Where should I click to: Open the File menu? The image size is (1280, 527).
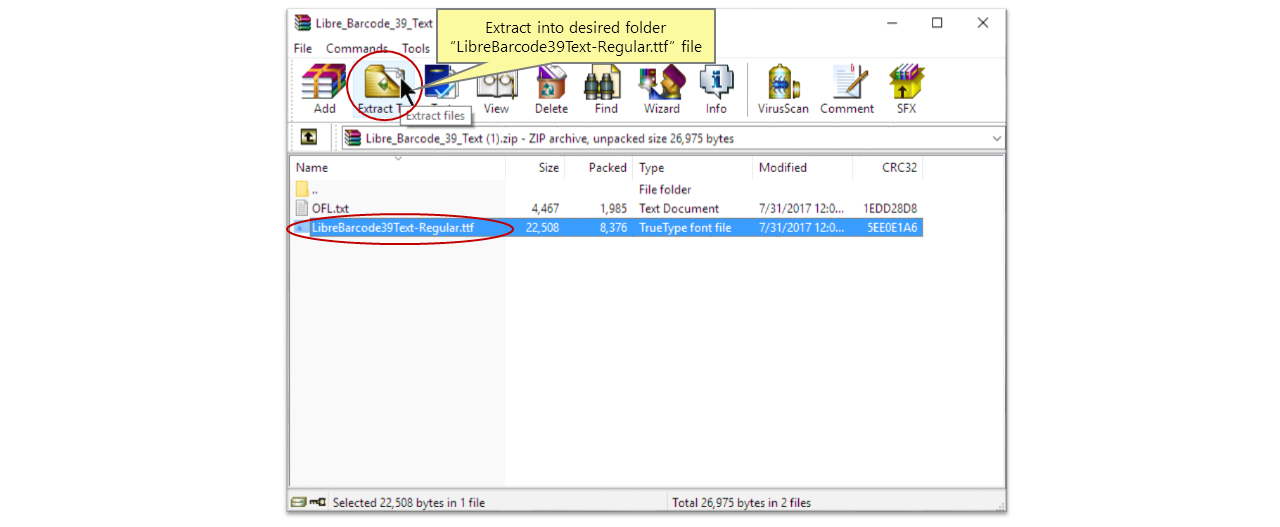[303, 48]
